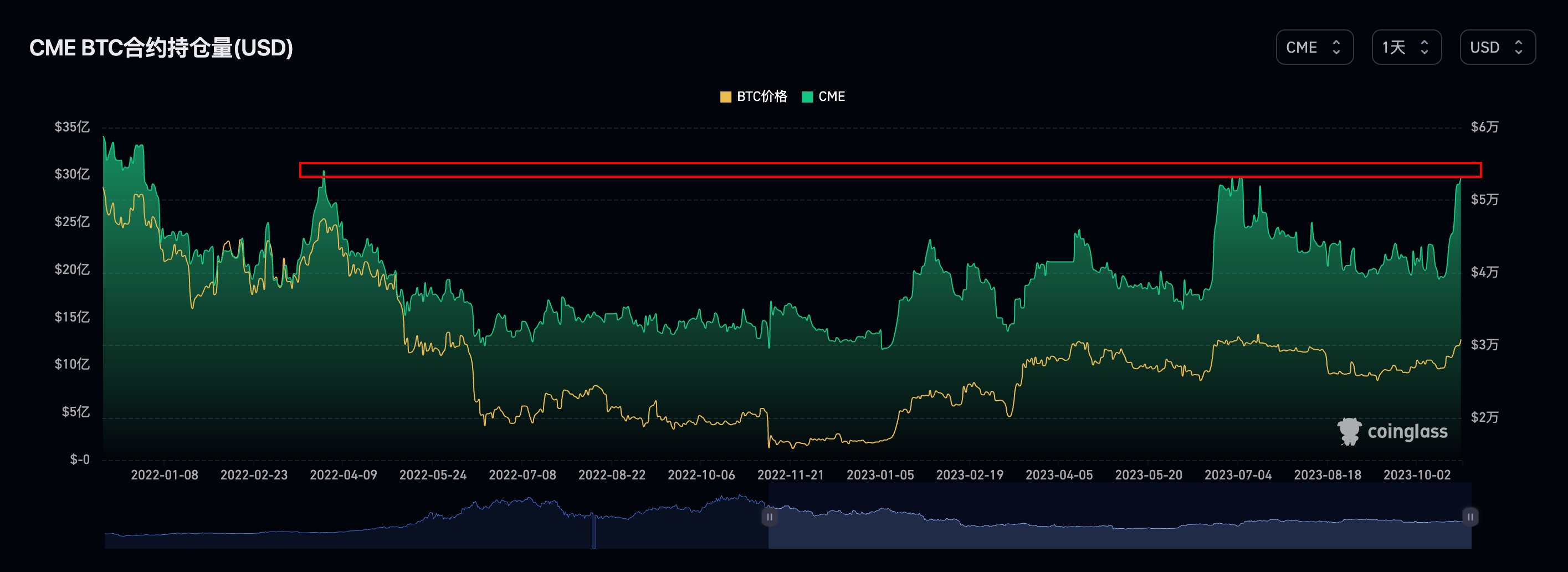Click the unselected left part of the navigator
The width and height of the screenshot is (1568, 572).
(x=437, y=515)
